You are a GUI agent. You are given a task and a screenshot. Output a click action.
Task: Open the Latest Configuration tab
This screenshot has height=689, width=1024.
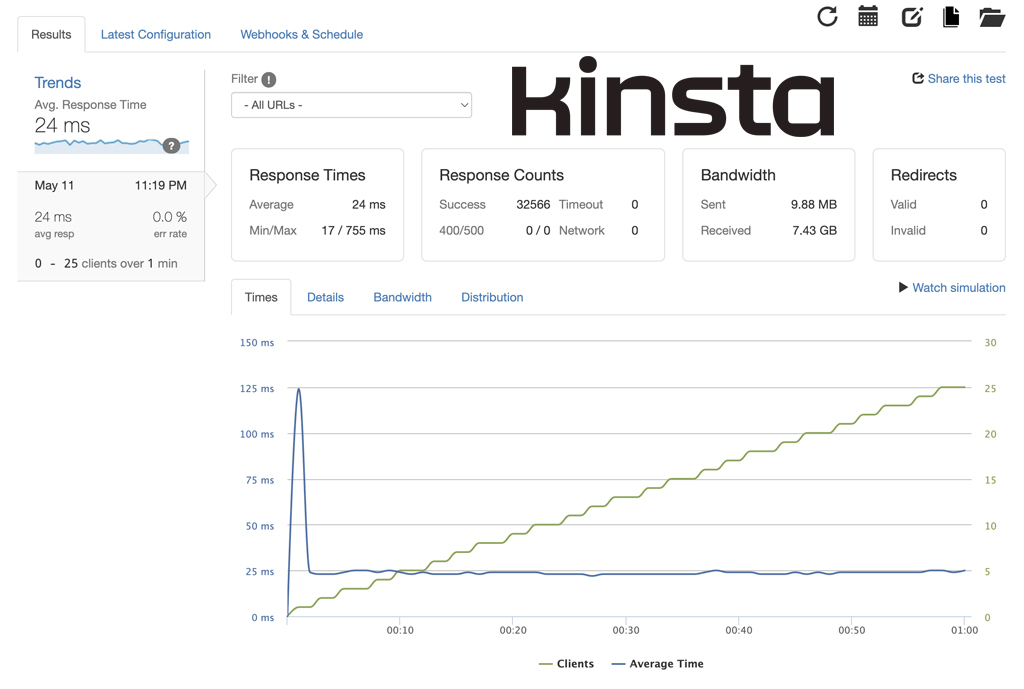(x=155, y=35)
